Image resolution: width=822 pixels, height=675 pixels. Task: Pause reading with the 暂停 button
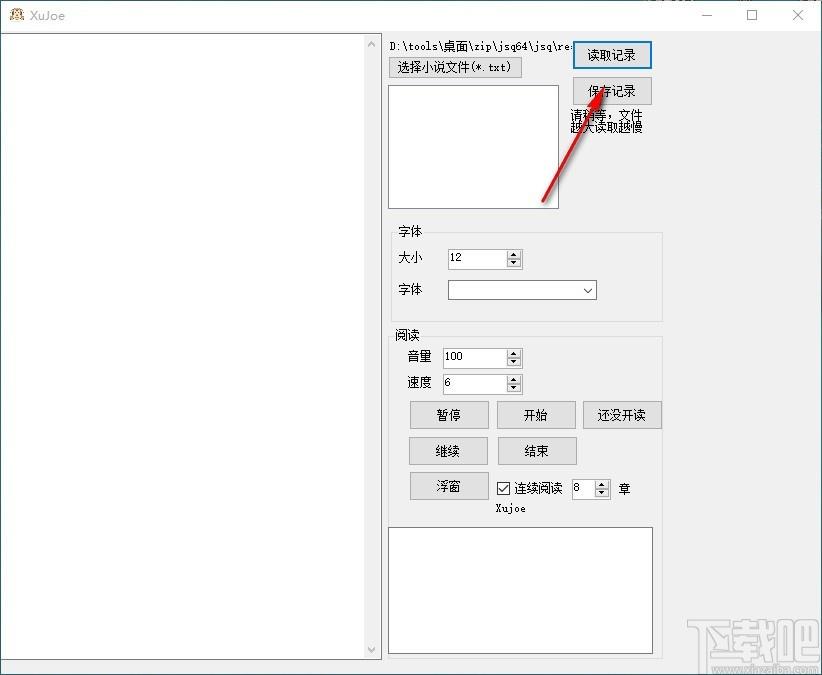pos(449,415)
